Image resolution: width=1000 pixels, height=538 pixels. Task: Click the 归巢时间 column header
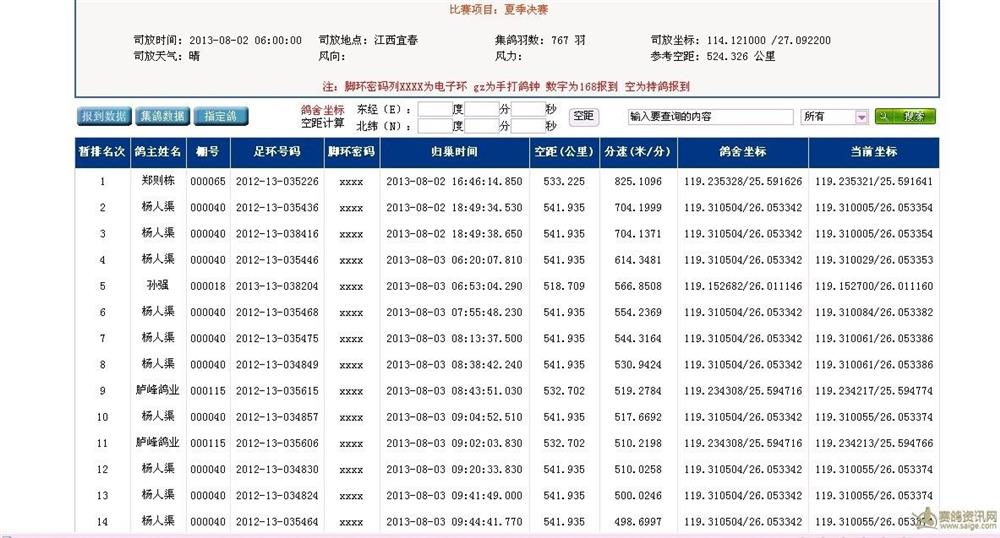click(x=454, y=152)
